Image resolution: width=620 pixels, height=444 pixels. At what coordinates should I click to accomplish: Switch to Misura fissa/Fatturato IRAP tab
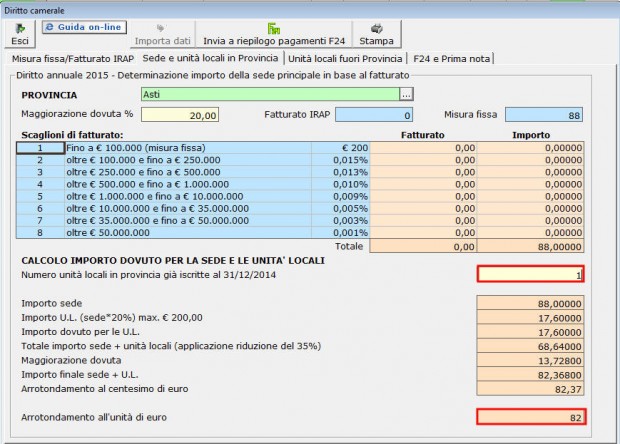(73, 59)
